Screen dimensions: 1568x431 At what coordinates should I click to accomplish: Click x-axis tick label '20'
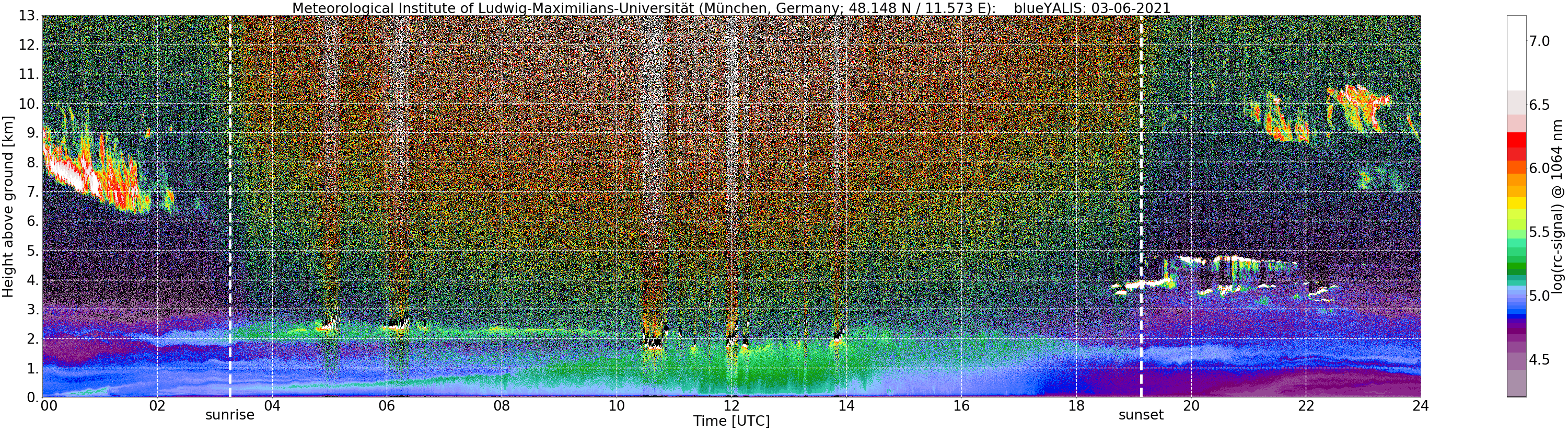pos(1191,406)
